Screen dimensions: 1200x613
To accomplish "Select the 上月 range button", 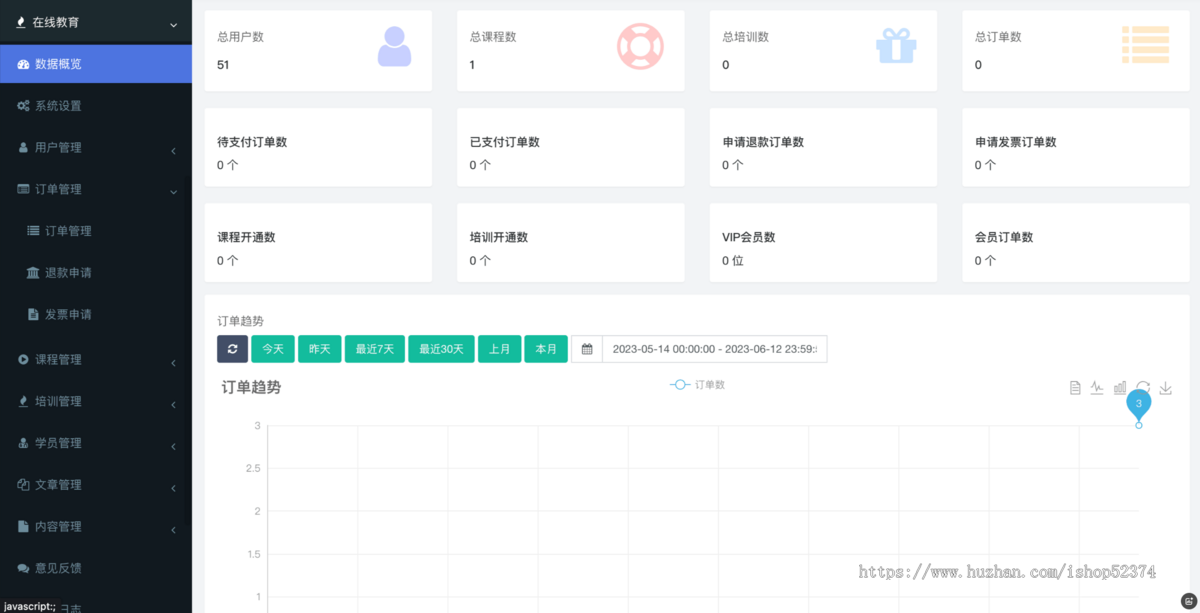I will point(500,349).
